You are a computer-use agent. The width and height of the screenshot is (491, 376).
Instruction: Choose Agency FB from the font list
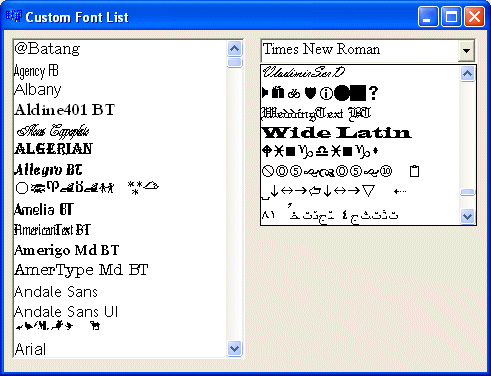36,71
